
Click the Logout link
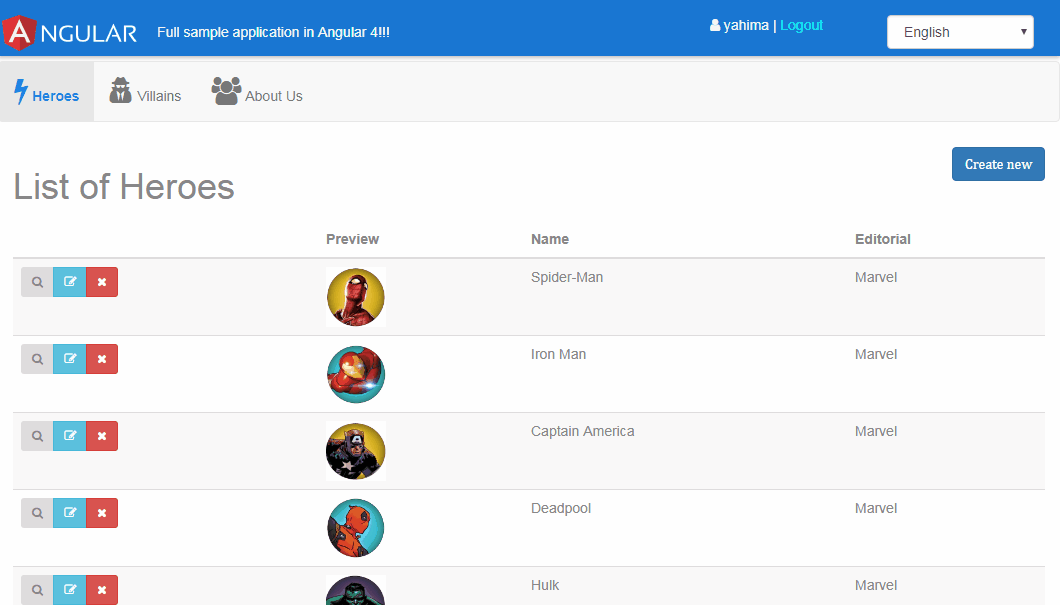pyautogui.click(x=801, y=26)
